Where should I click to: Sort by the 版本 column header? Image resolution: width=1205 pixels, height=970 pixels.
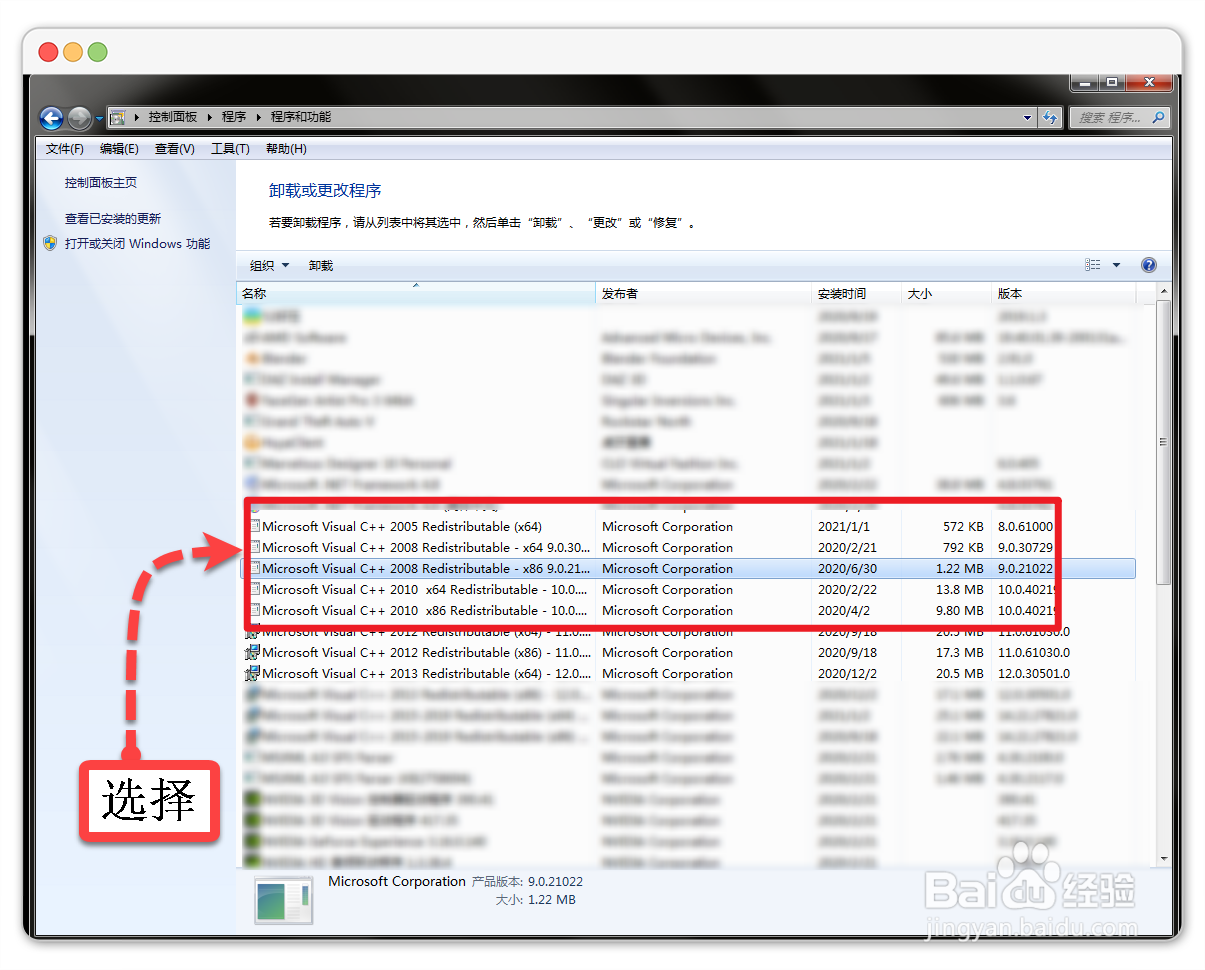[1064, 294]
